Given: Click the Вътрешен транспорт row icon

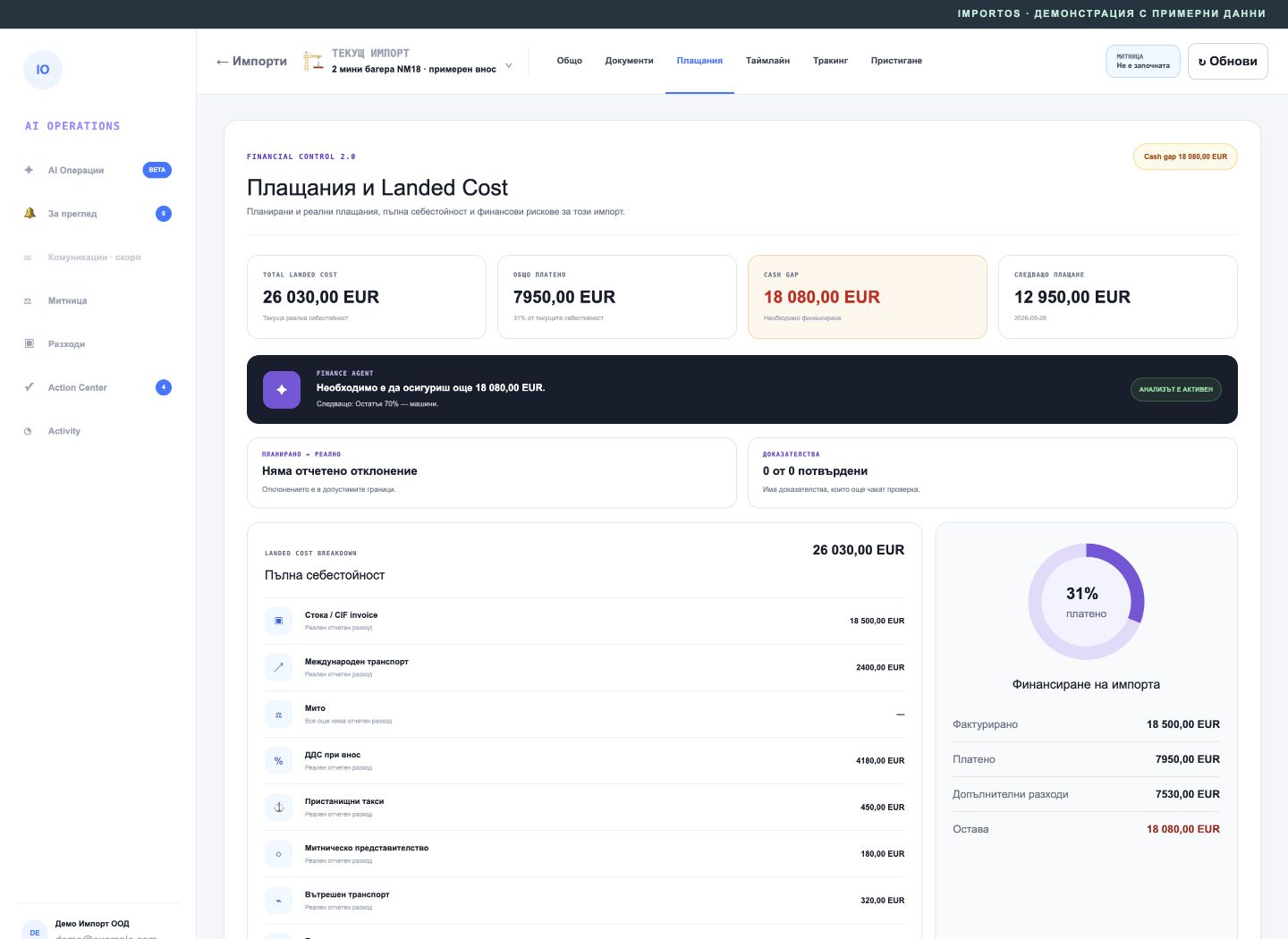Looking at the screenshot, I should click(x=278, y=901).
